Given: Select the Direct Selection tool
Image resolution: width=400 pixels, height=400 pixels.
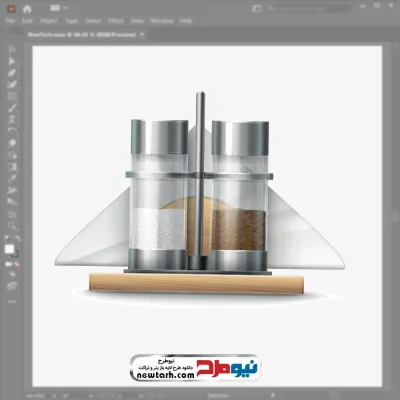Looking at the screenshot, I should coord(12,61).
